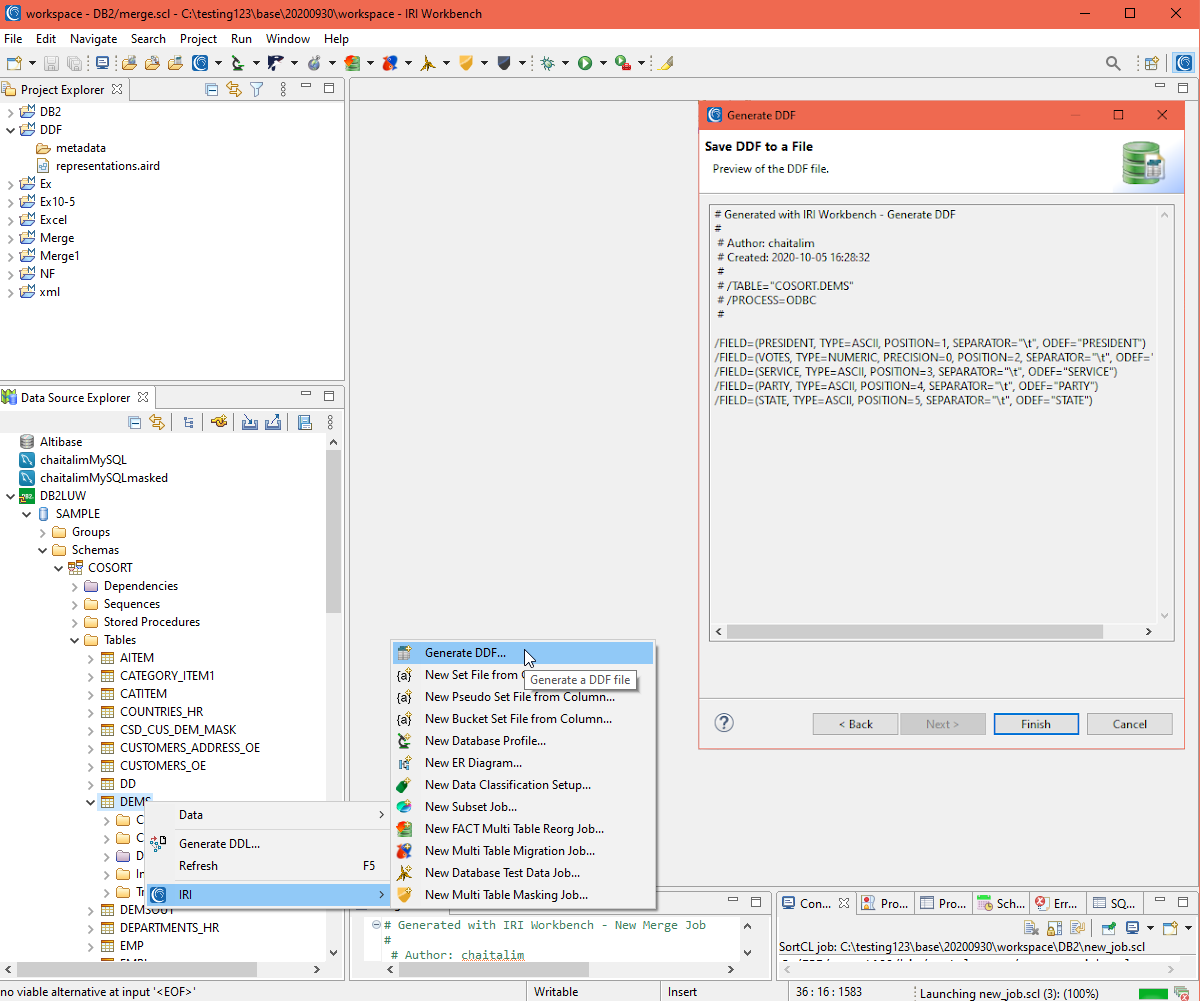
Task: Select representations.aird file in Project Explorer
Action: (x=98, y=166)
